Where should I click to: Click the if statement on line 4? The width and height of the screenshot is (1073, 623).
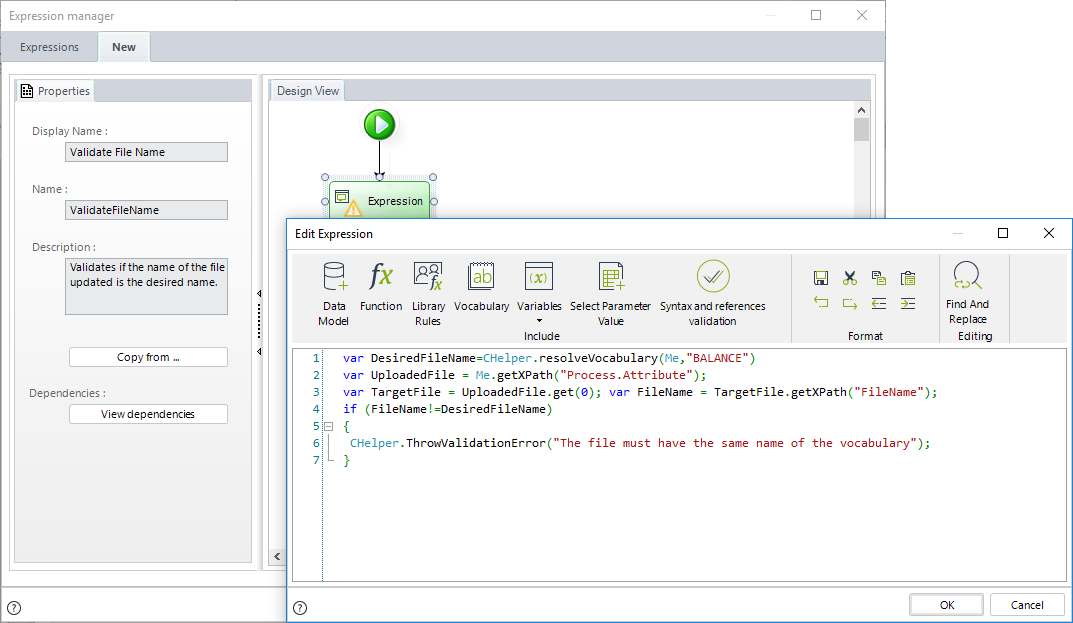(x=448, y=409)
